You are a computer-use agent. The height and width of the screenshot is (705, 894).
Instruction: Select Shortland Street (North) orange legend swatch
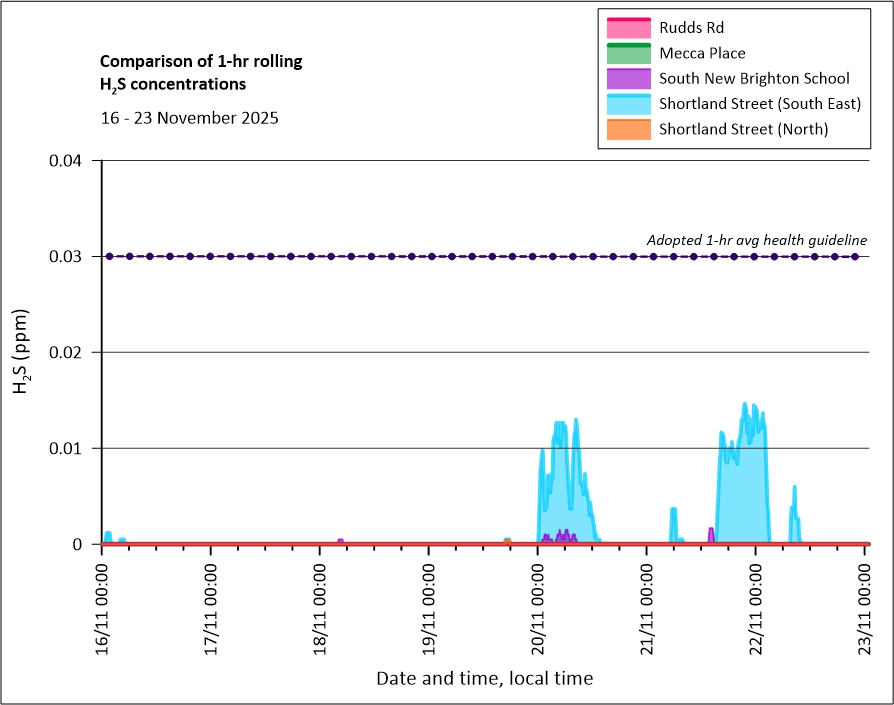[627, 129]
